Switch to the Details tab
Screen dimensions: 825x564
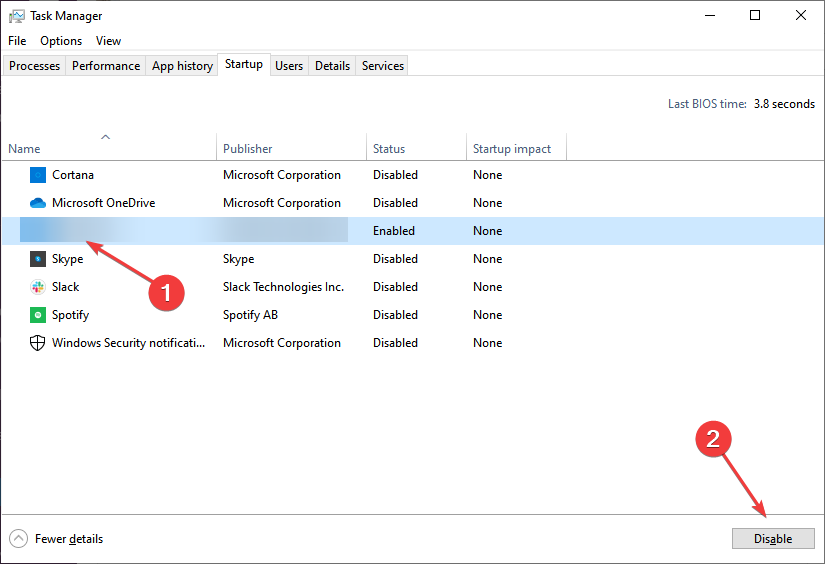[332, 66]
